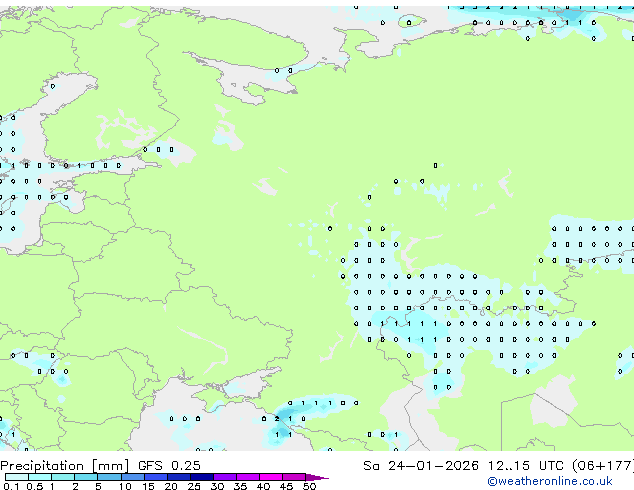Image resolution: width=634 pixels, height=490 pixels.
Task: Click the '25' legend scale label
Action: coord(194,486)
